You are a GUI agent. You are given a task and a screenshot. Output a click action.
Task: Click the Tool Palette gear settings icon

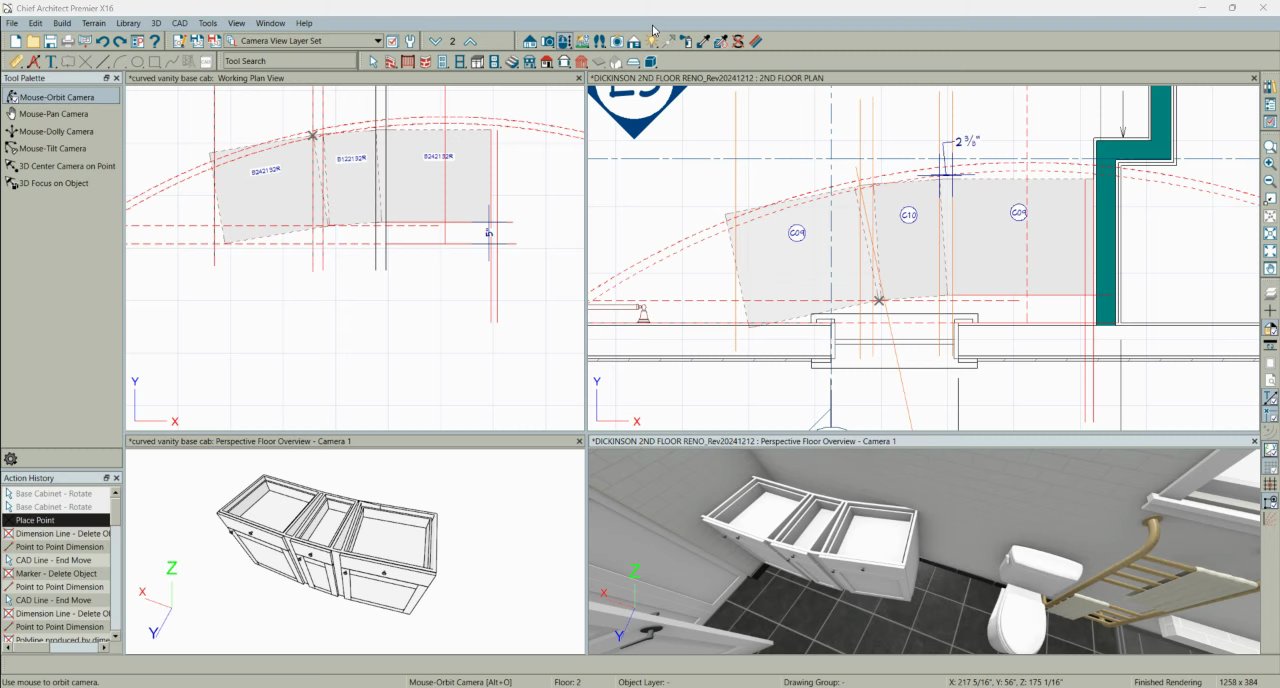click(11, 459)
